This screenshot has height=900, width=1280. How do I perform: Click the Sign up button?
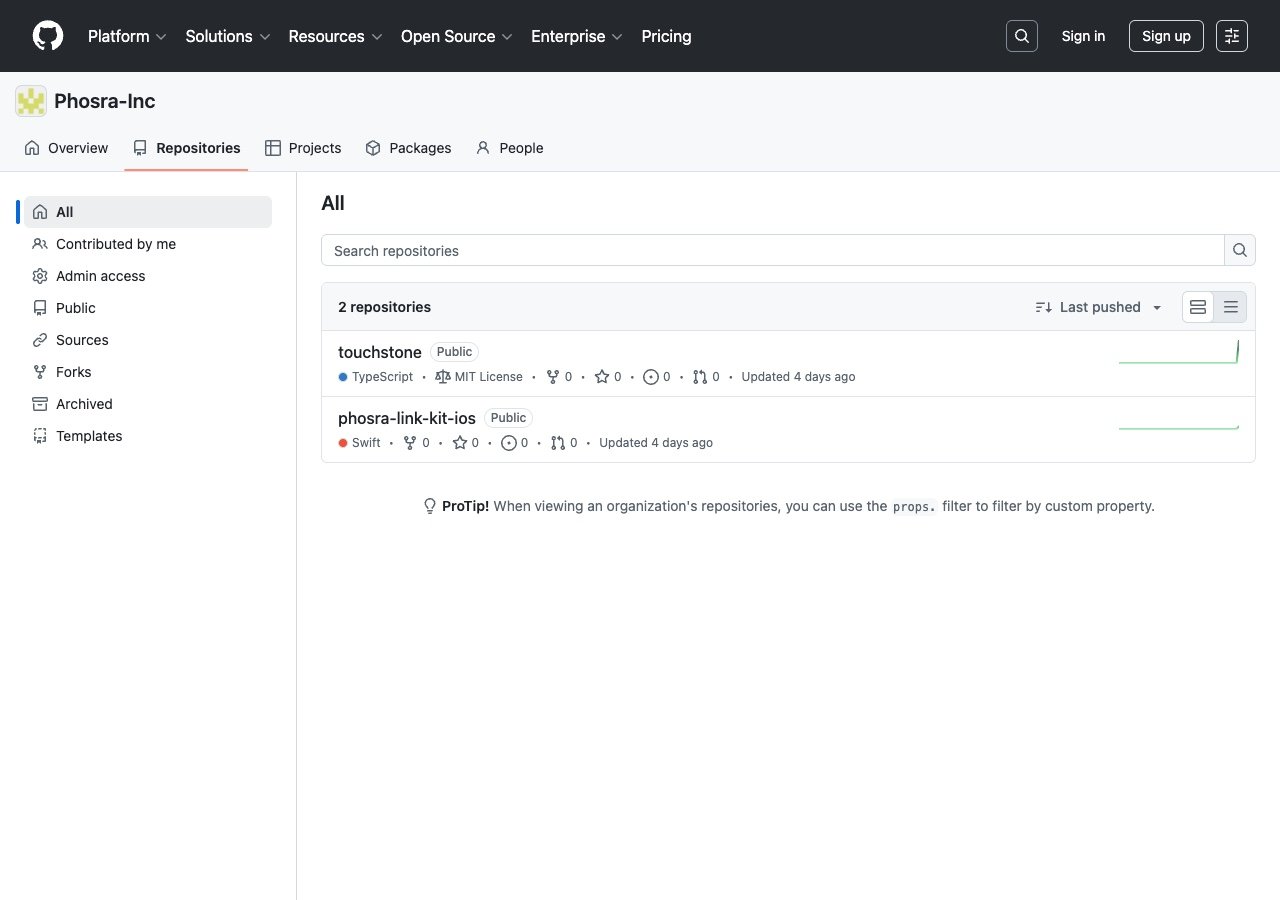pyautogui.click(x=1166, y=36)
